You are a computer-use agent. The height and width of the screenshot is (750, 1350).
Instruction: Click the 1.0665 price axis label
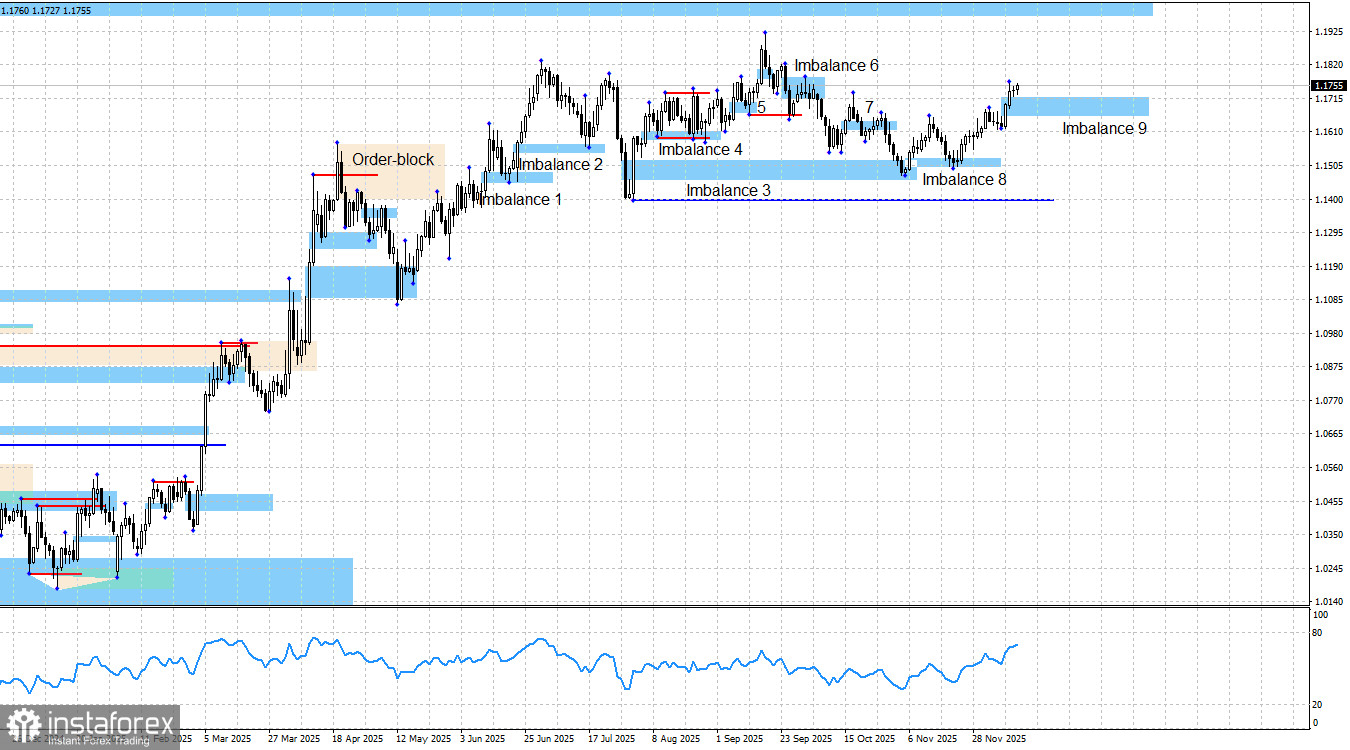[1329, 434]
